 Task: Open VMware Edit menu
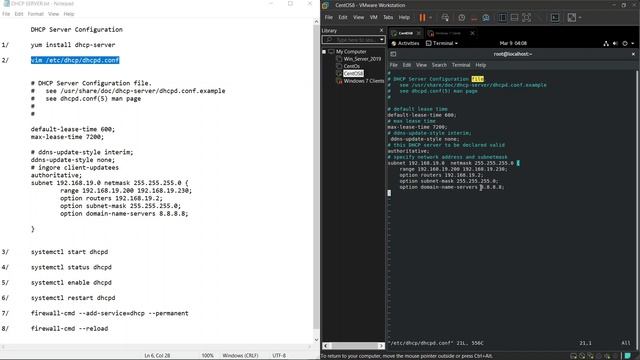(343, 18)
